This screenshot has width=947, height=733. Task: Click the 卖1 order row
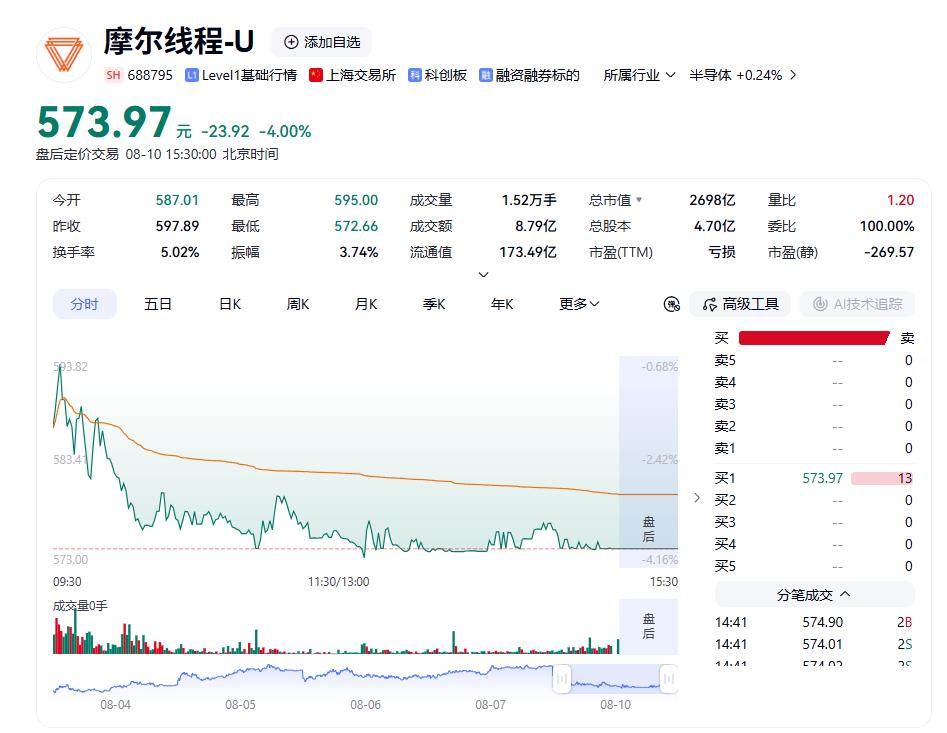(x=814, y=448)
